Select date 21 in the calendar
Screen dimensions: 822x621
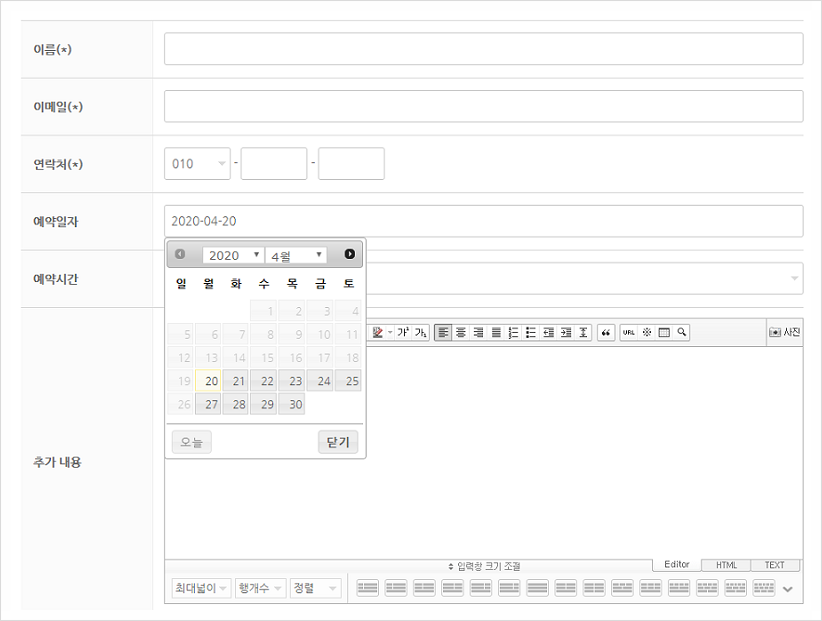coord(236,381)
